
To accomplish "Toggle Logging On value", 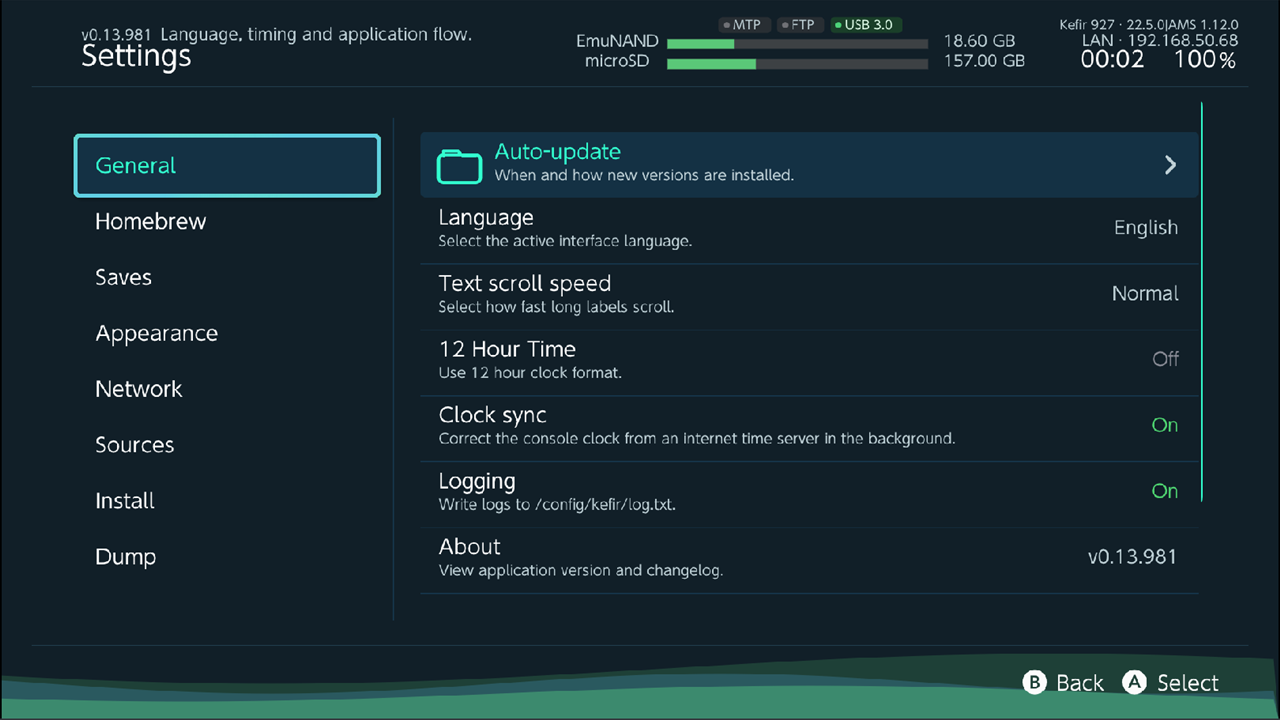I will click(1165, 491).
